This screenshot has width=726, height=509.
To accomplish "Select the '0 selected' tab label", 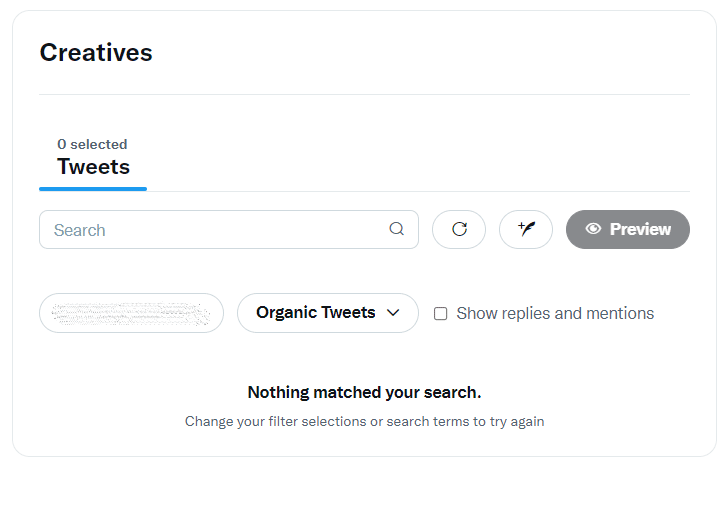I will 92,144.
